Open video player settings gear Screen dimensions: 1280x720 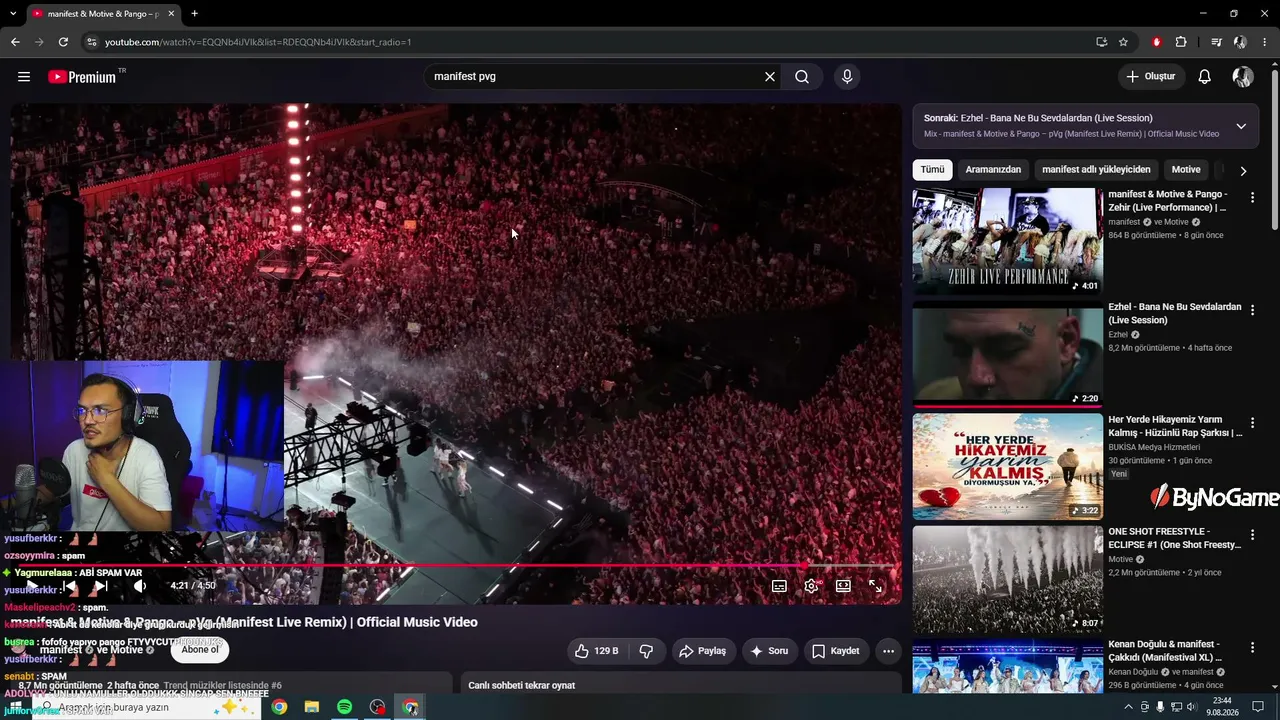811,586
